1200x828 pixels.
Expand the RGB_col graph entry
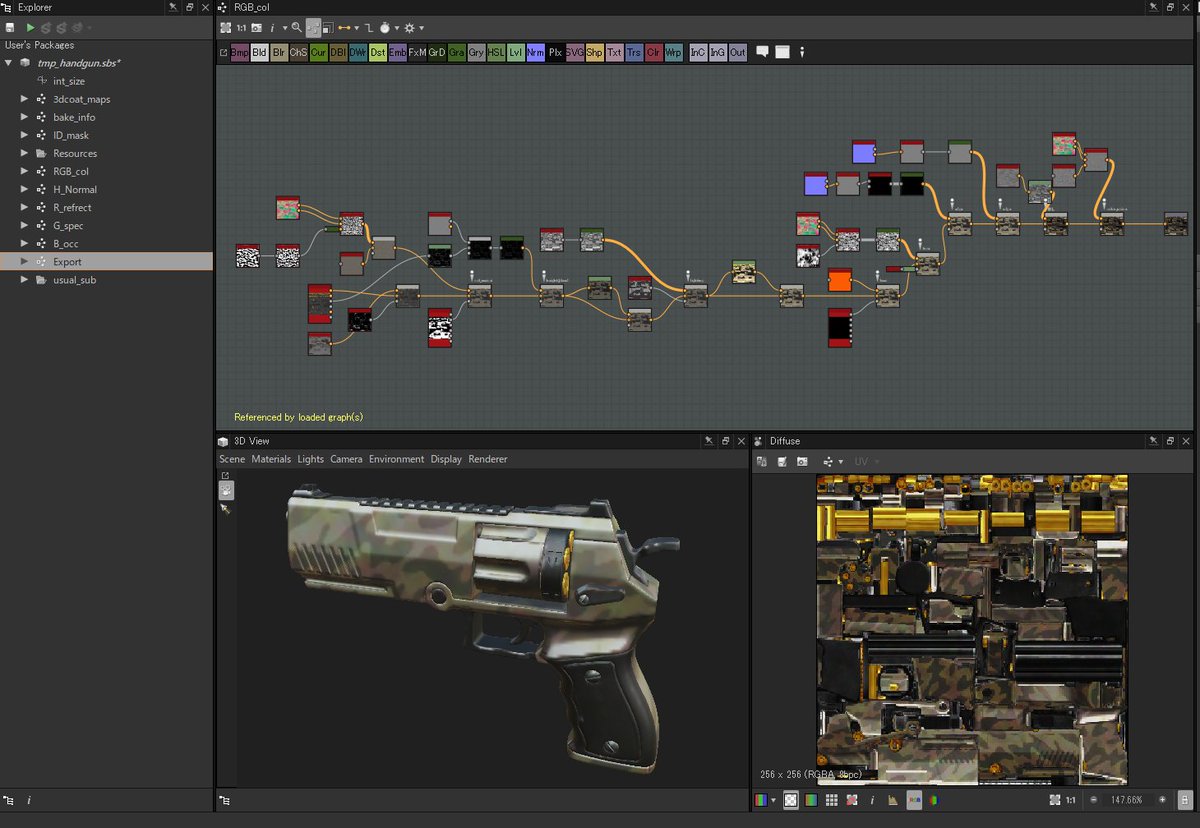tap(25, 171)
